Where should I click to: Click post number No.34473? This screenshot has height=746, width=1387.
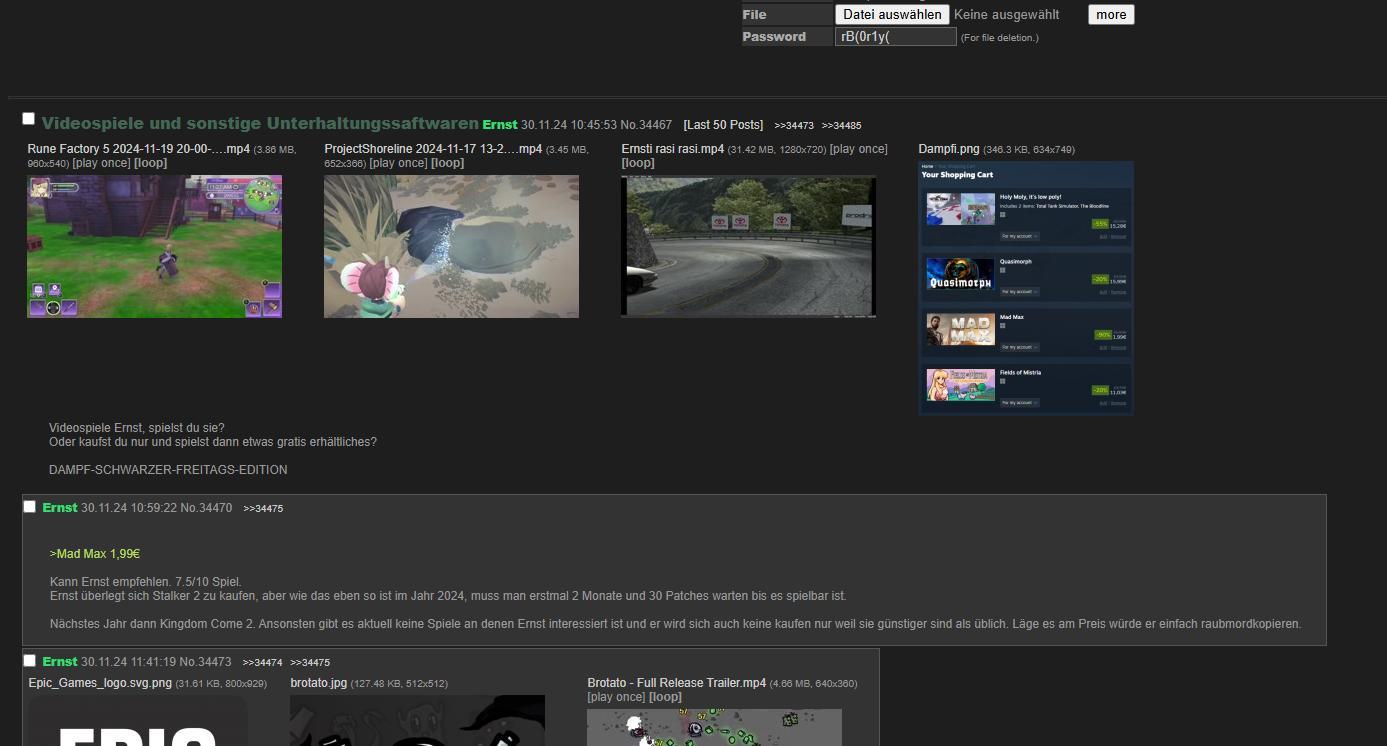[205, 662]
